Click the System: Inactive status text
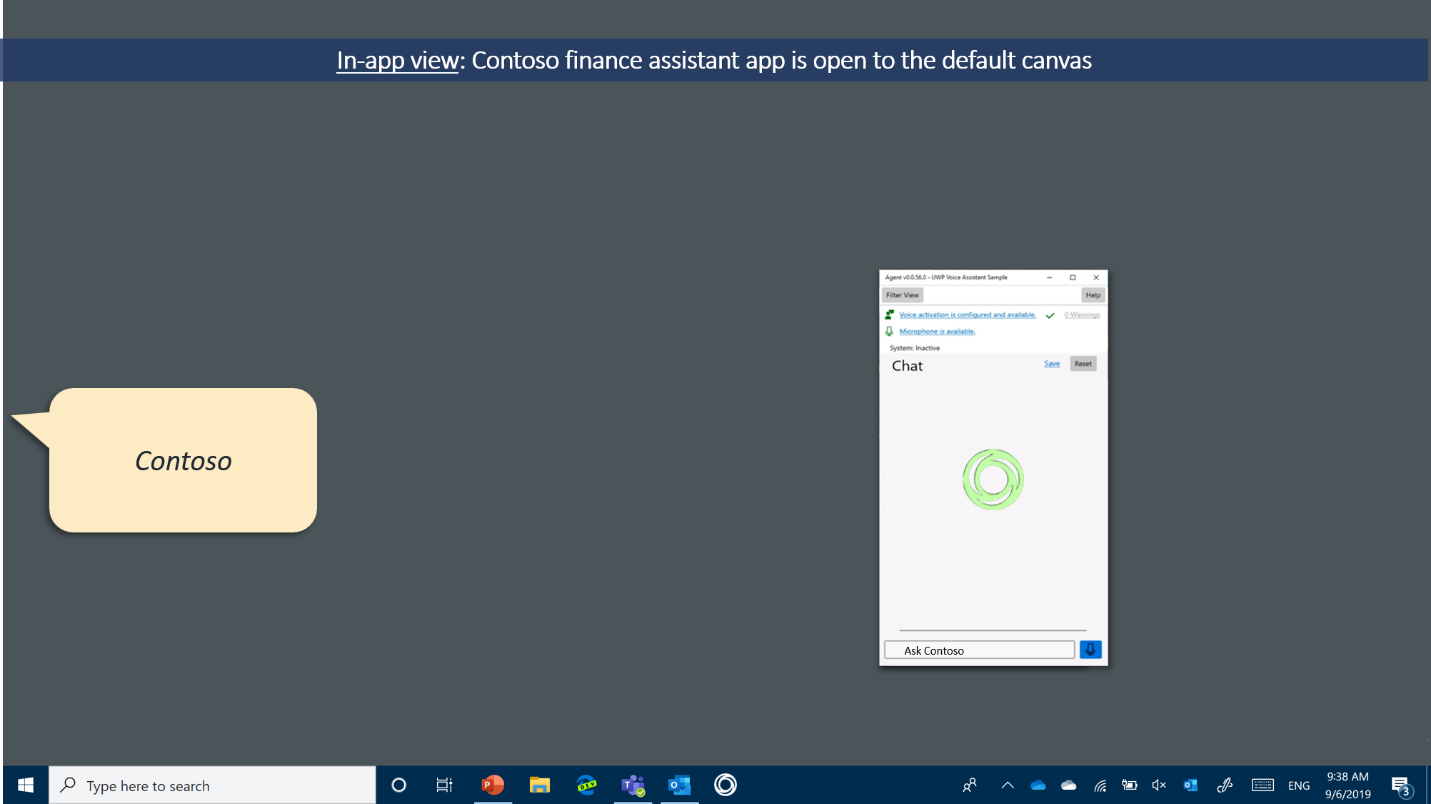The width and height of the screenshot is (1431, 804). pos(915,348)
